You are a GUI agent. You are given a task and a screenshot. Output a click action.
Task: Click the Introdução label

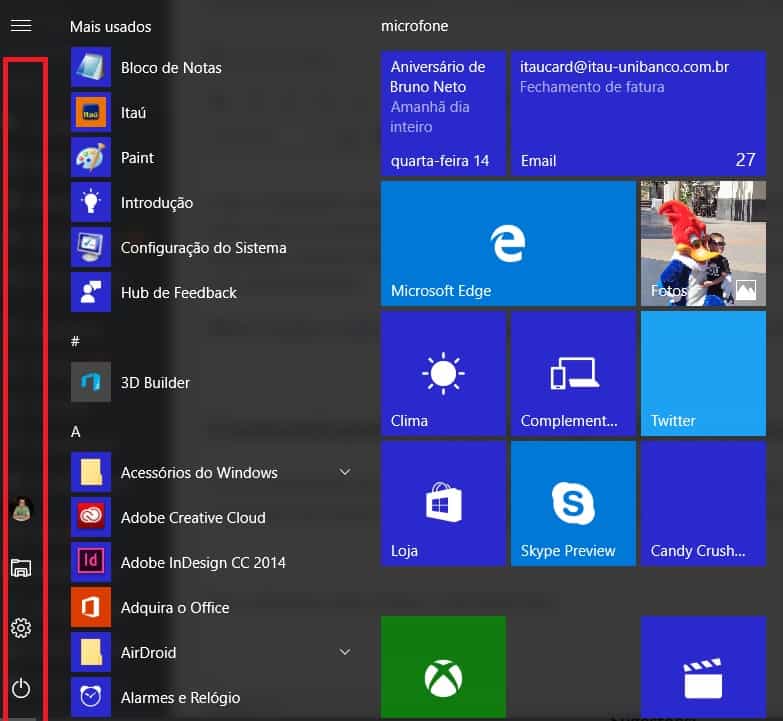157,203
